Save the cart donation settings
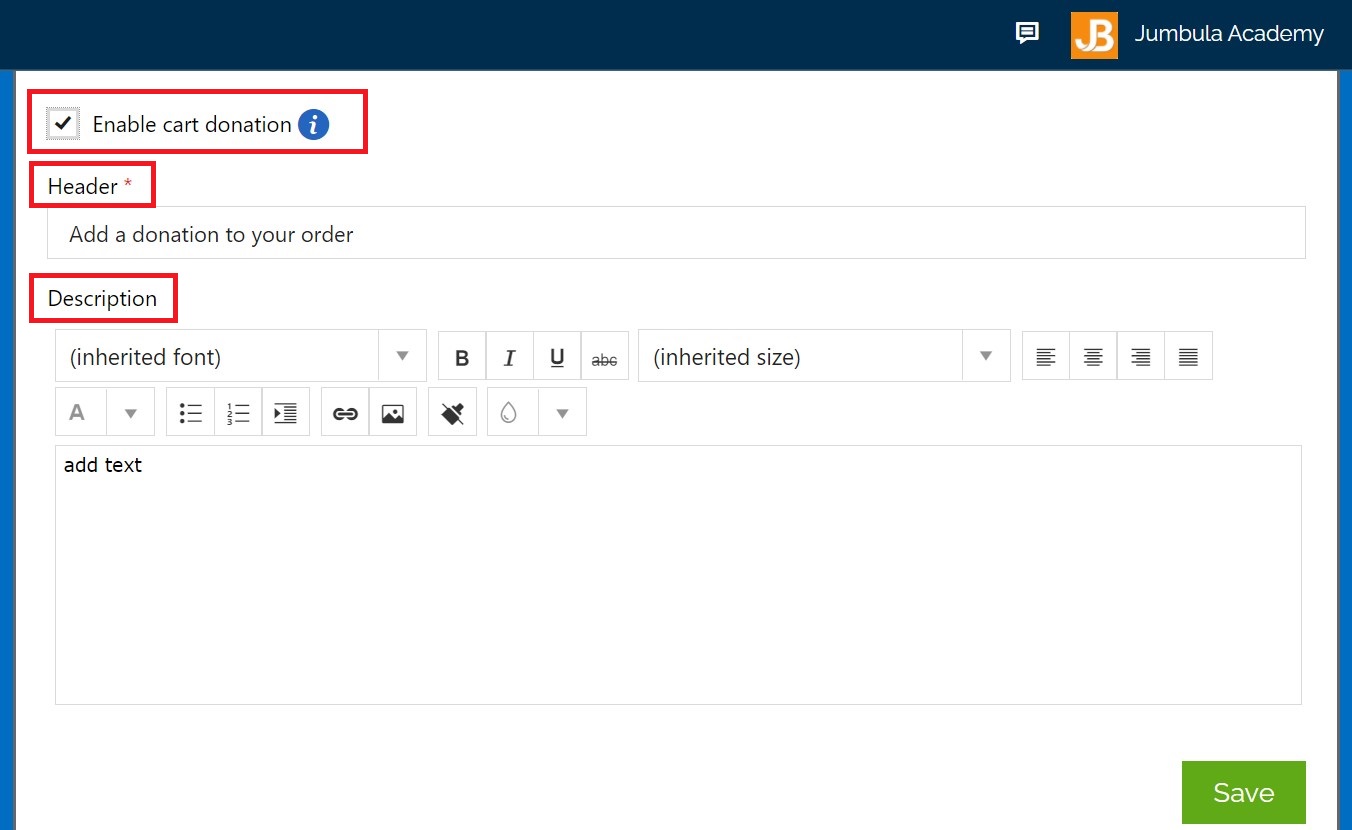Viewport: 1352px width, 830px height. click(1244, 792)
